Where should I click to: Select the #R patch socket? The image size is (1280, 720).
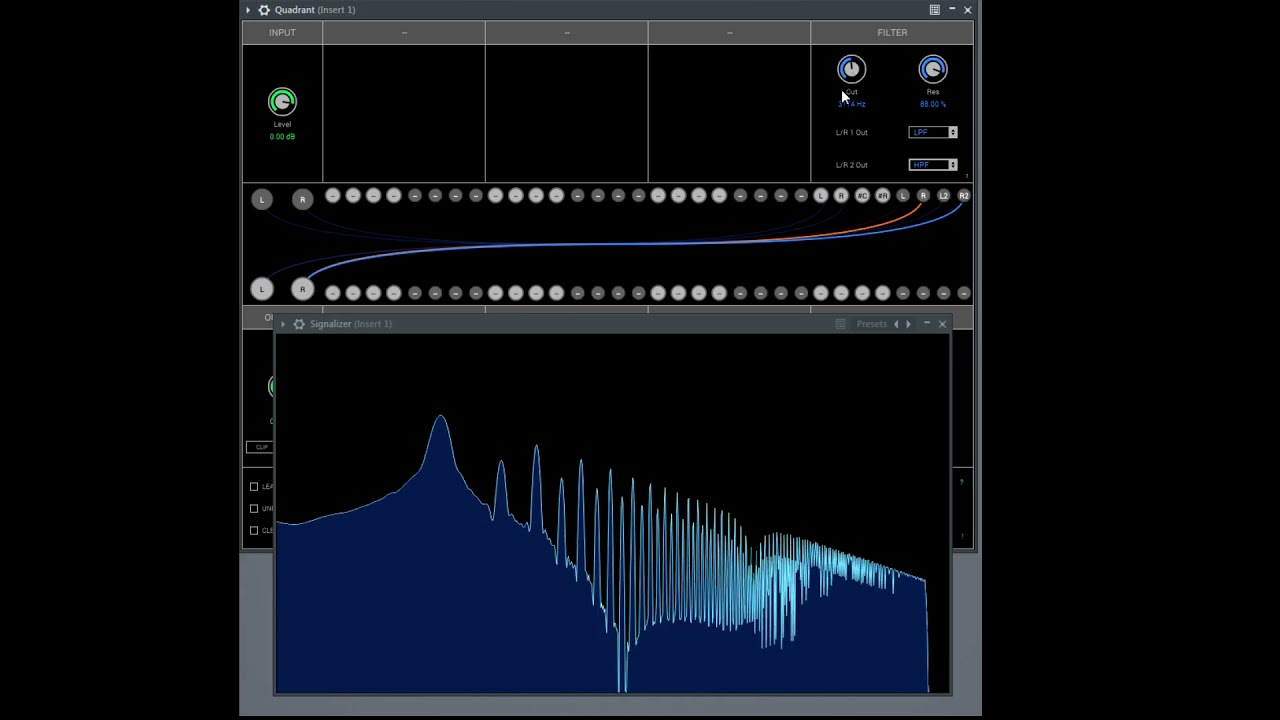click(x=882, y=196)
